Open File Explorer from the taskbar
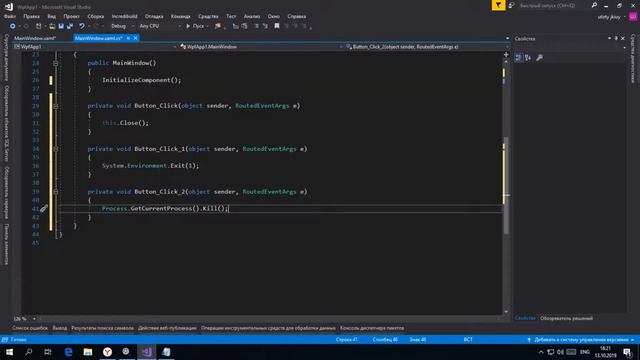 [88, 352]
